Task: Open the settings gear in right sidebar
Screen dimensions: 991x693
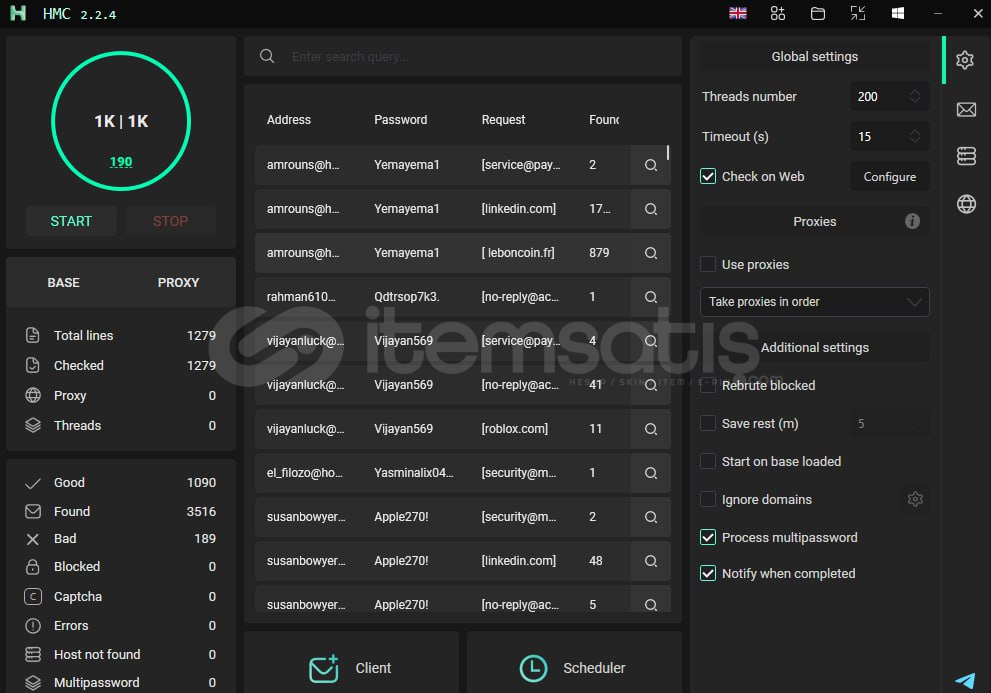Action: click(x=965, y=60)
